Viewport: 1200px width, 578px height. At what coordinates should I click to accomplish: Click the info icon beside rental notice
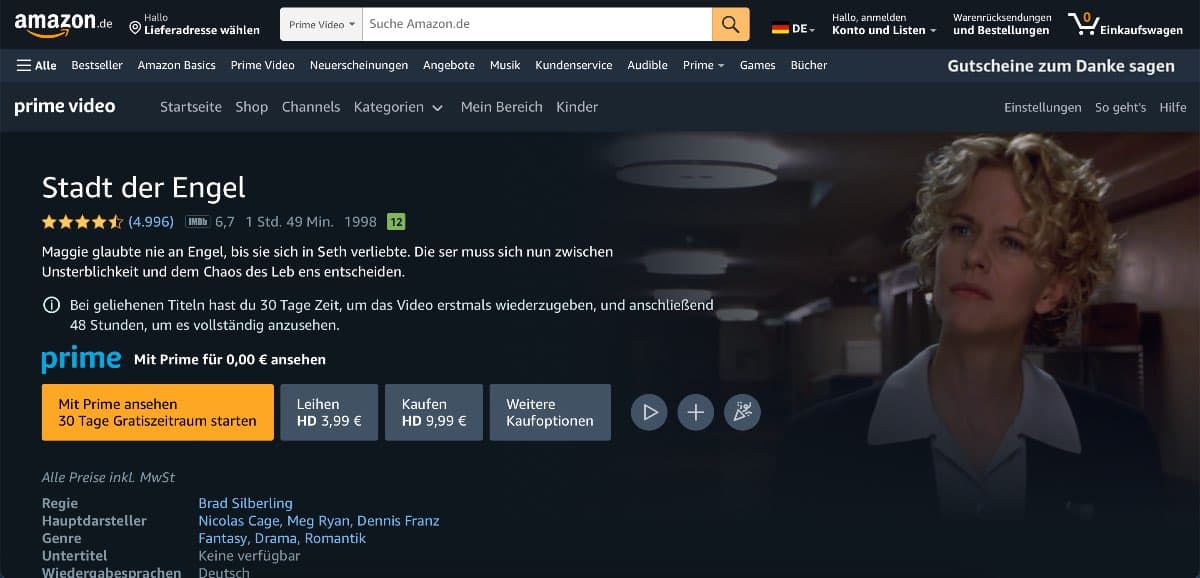tap(51, 305)
